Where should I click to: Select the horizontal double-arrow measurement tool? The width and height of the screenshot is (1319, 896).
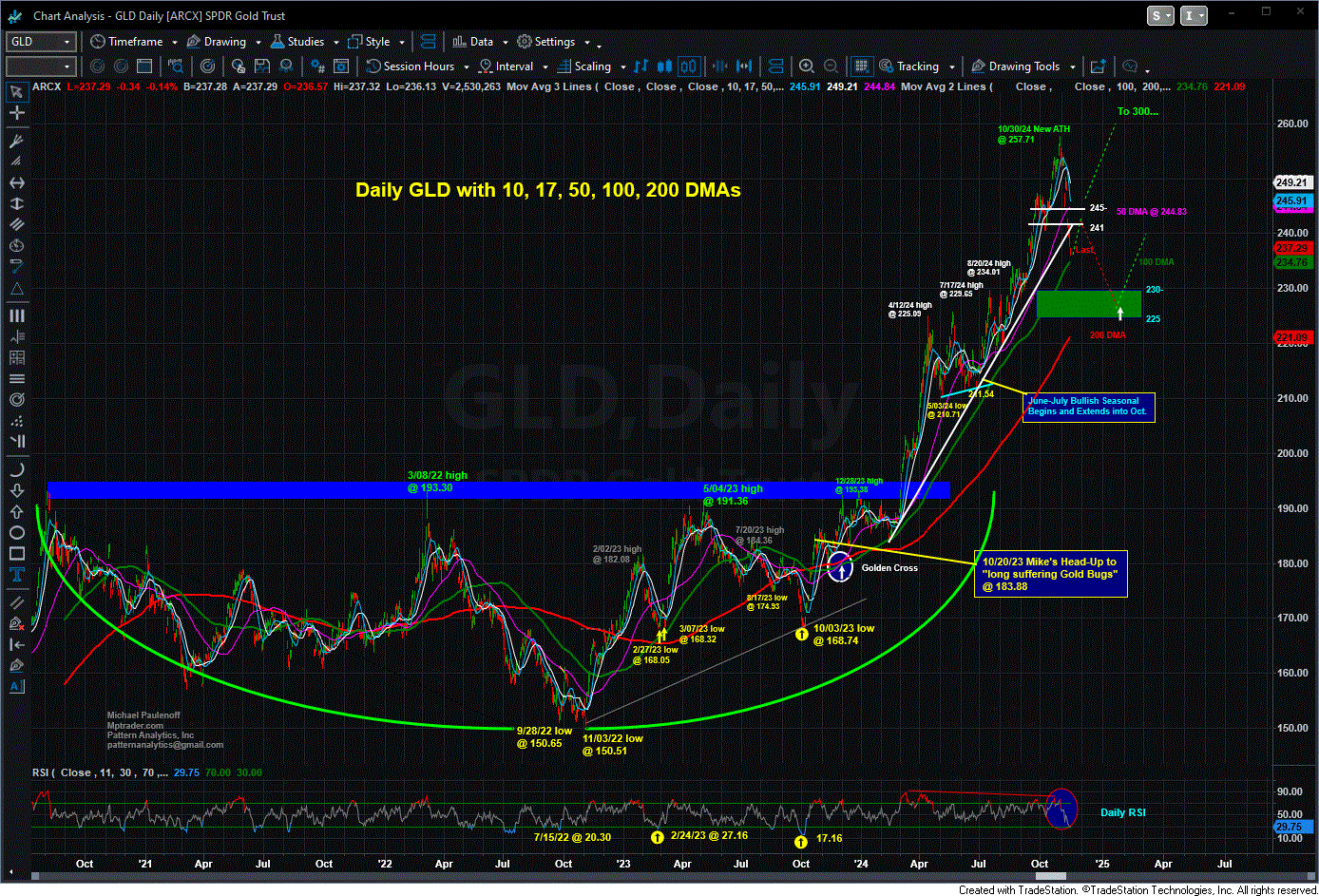(x=16, y=182)
